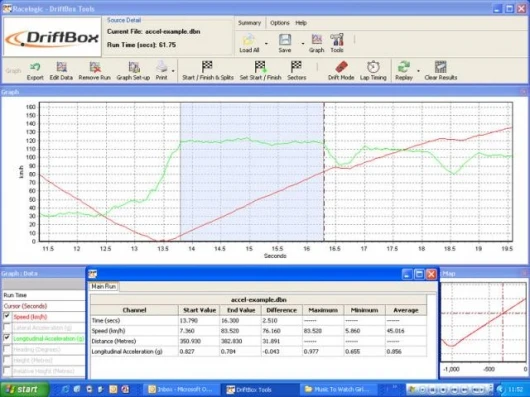Open Music To Watch Girl... taskbar folder
This screenshot has height=397, width=530.
click(x=338, y=390)
